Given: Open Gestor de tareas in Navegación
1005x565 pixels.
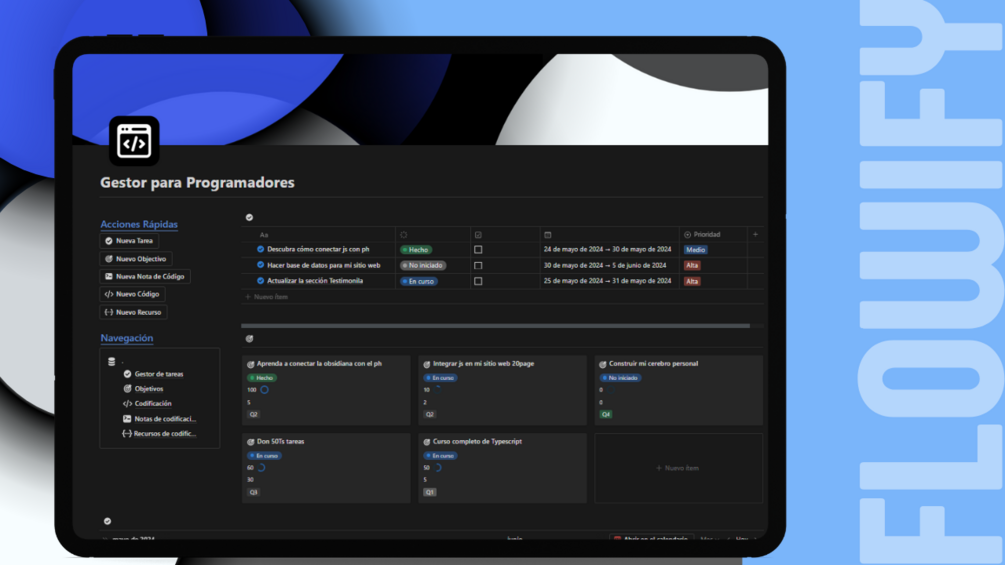Looking at the screenshot, I should 159,373.
